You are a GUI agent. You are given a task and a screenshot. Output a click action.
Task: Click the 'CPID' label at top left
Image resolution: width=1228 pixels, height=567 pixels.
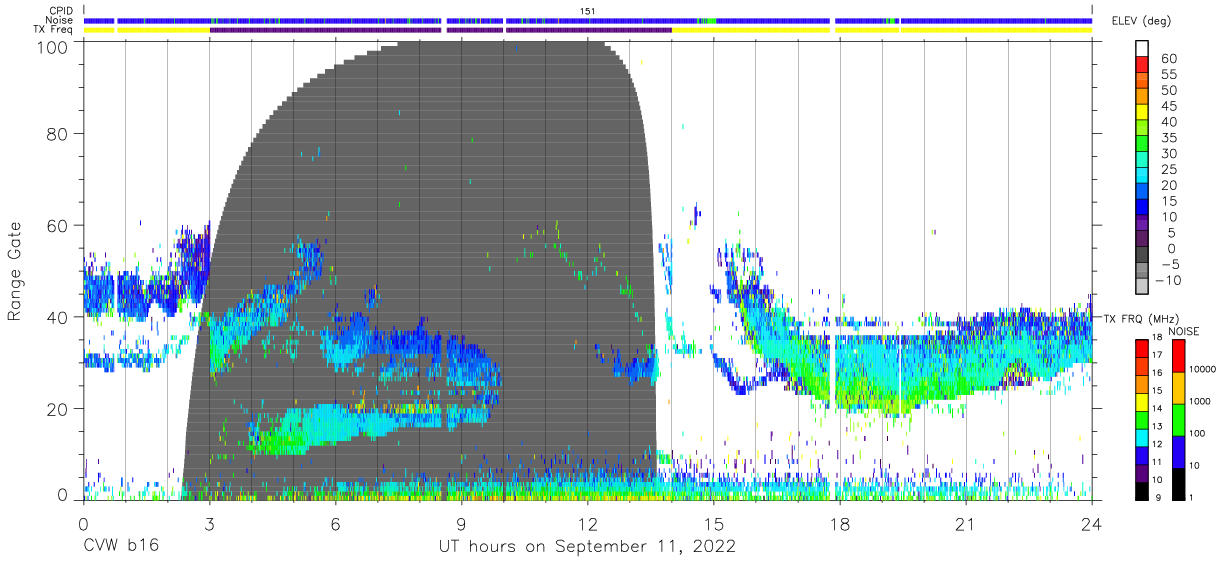[60, 11]
